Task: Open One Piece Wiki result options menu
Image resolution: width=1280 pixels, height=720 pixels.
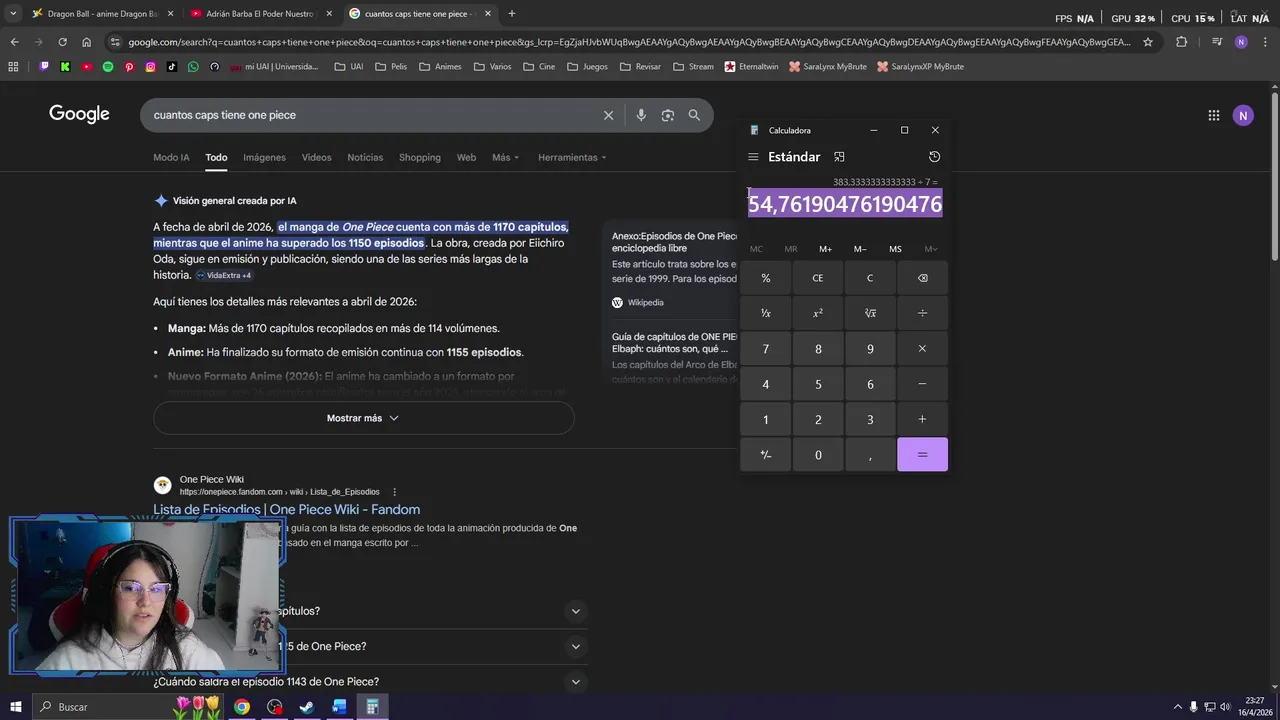Action: pos(394,492)
